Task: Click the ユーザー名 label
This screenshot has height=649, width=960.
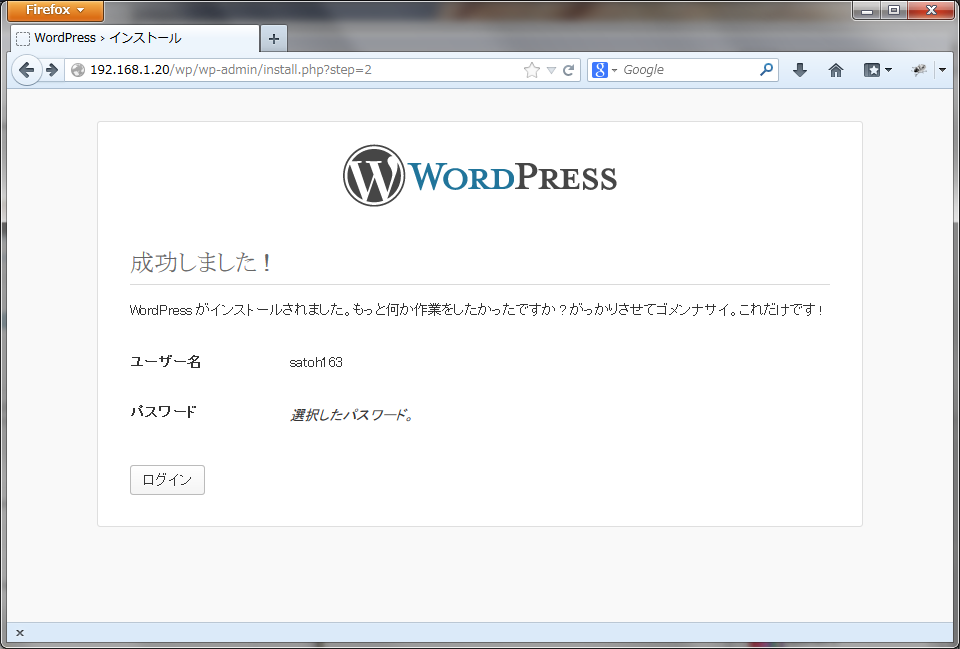Action: click(165, 362)
